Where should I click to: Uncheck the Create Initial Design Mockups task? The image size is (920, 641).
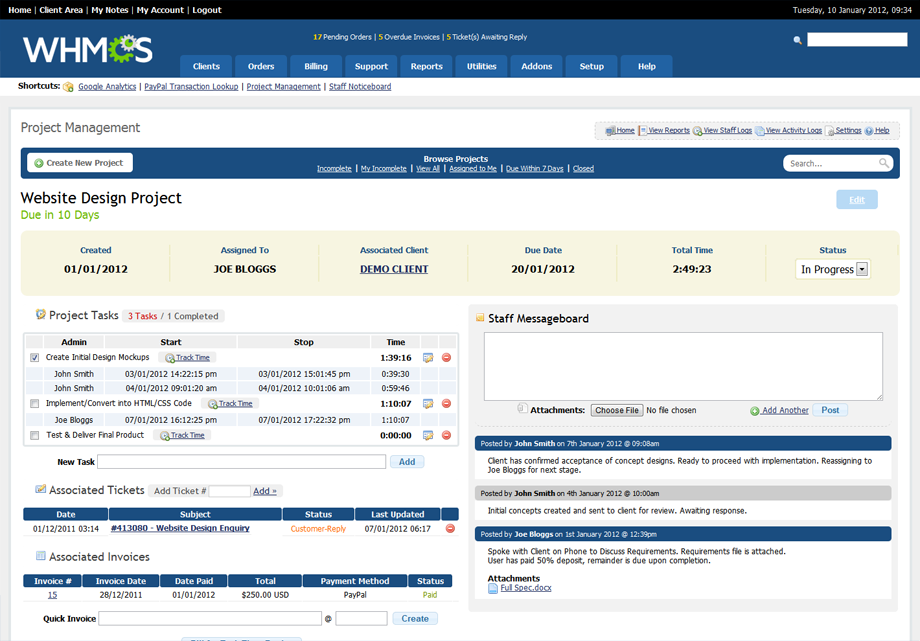point(34,357)
